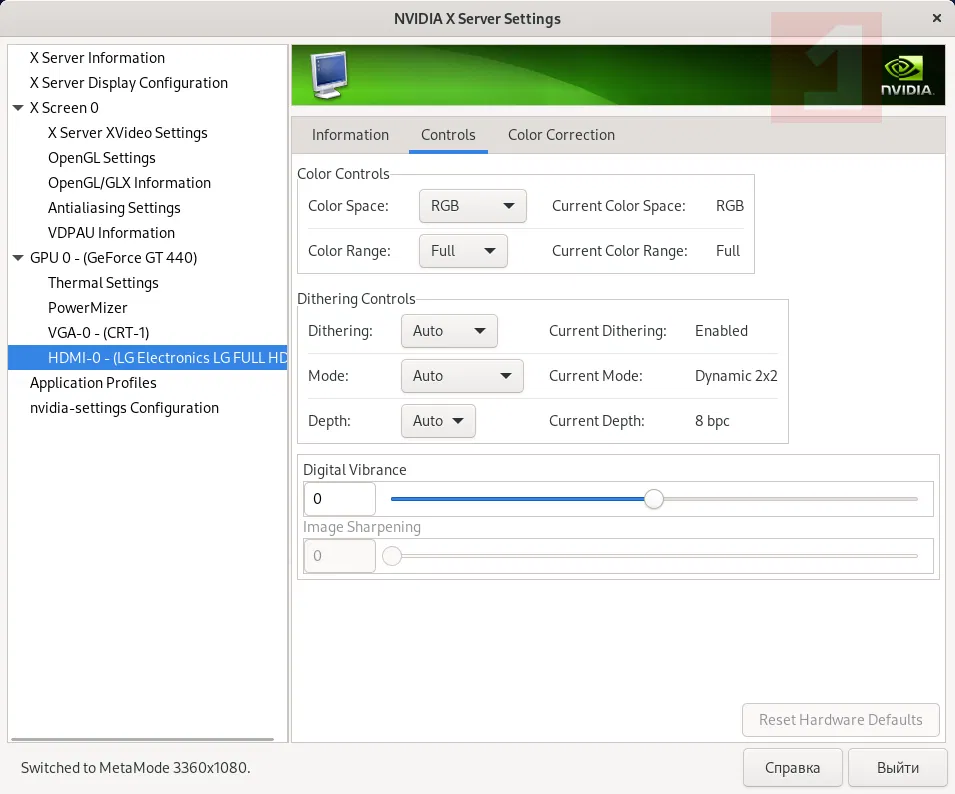Select HDMI-0 LG Electronics display item
This screenshot has height=794, width=955.
(x=147, y=358)
